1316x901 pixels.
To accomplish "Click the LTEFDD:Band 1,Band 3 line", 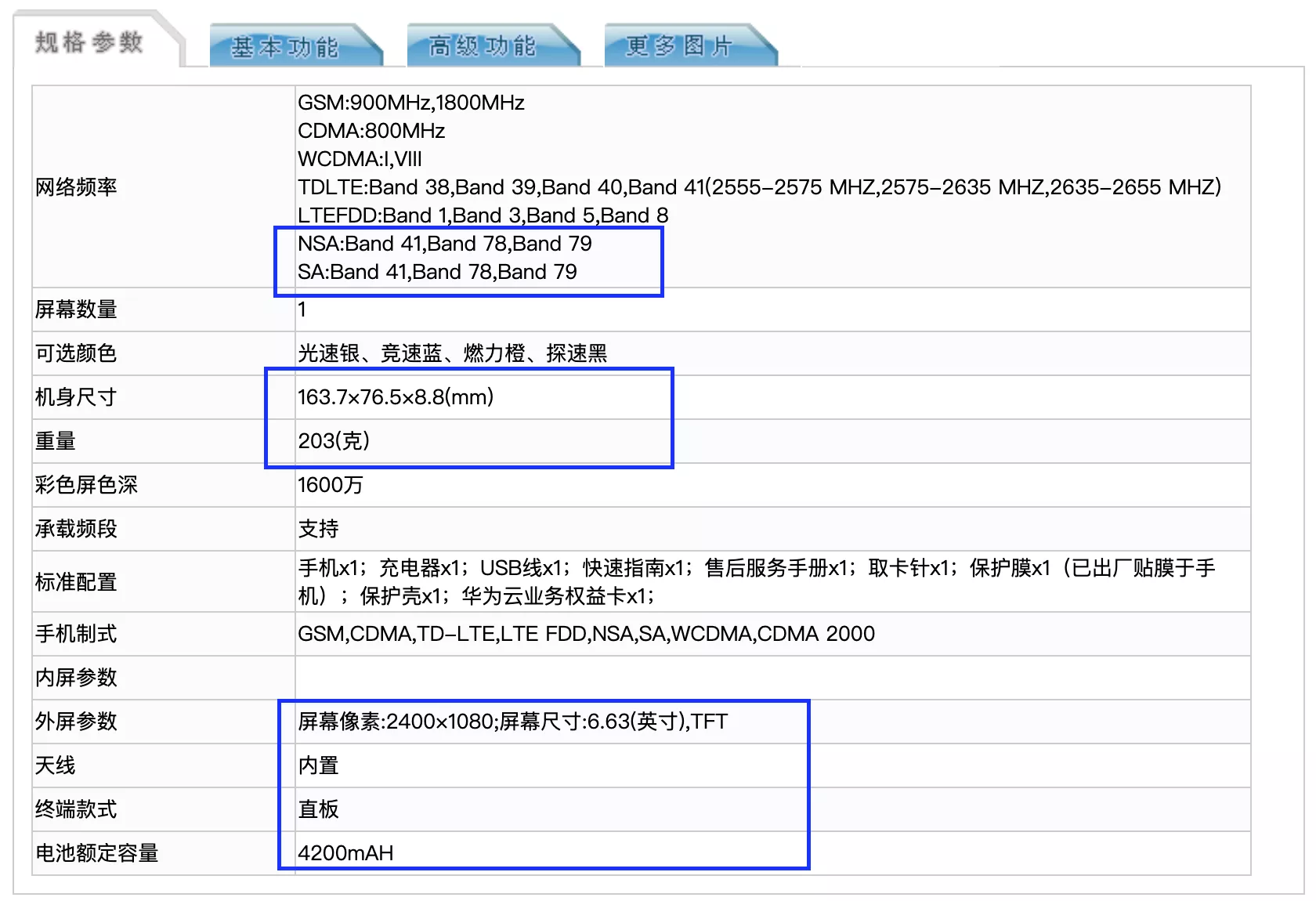I will (x=483, y=215).
